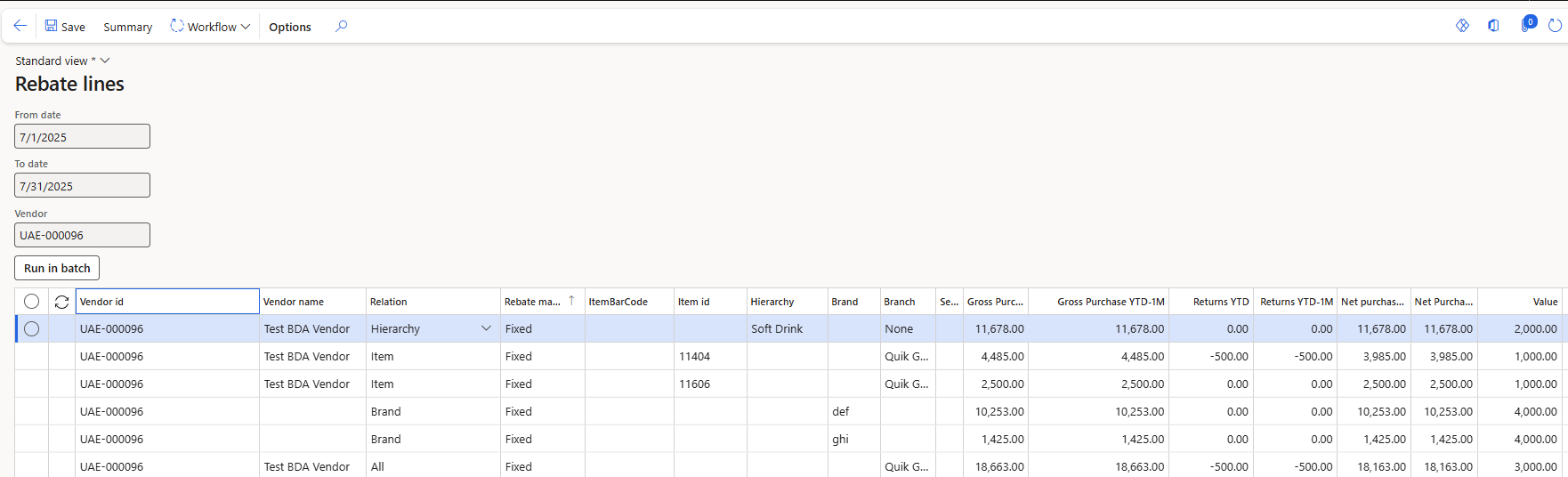Click the Run in batch button
The image size is (1568, 477).
[57, 268]
